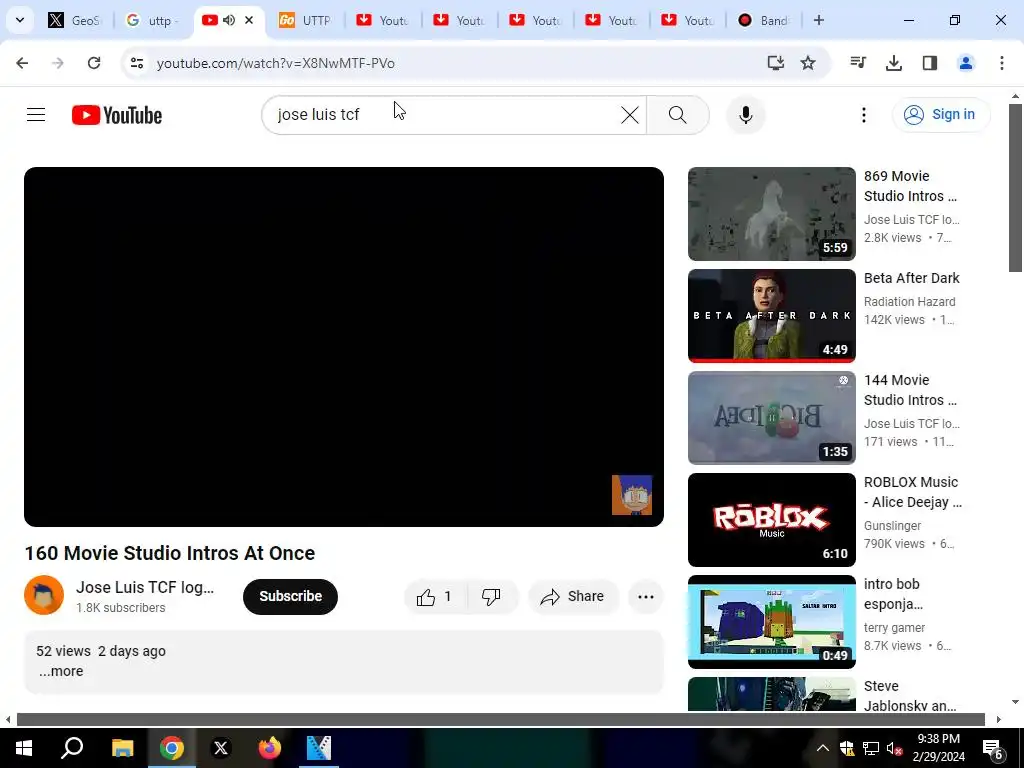The height and width of the screenshot is (768, 1024).
Task: Share this video
Action: pyautogui.click(x=573, y=596)
